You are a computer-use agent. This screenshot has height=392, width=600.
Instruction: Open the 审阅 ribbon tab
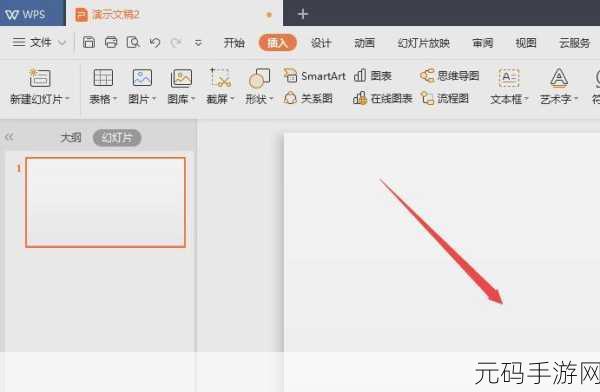coord(483,43)
